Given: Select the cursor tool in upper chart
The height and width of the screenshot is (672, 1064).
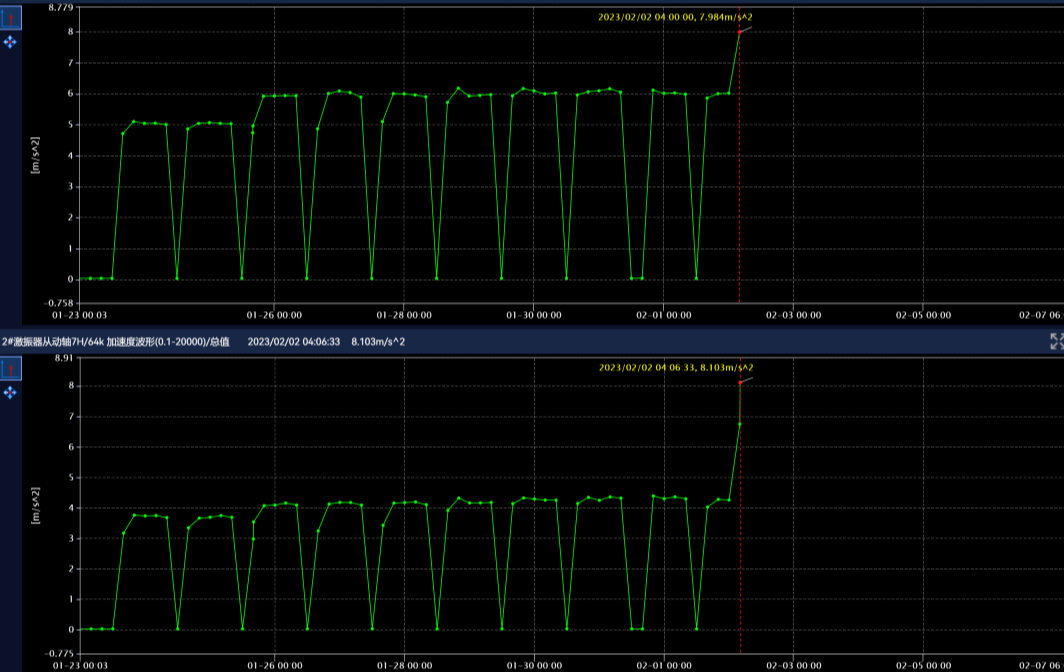Looking at the screenshot, I should coord(10,18).
